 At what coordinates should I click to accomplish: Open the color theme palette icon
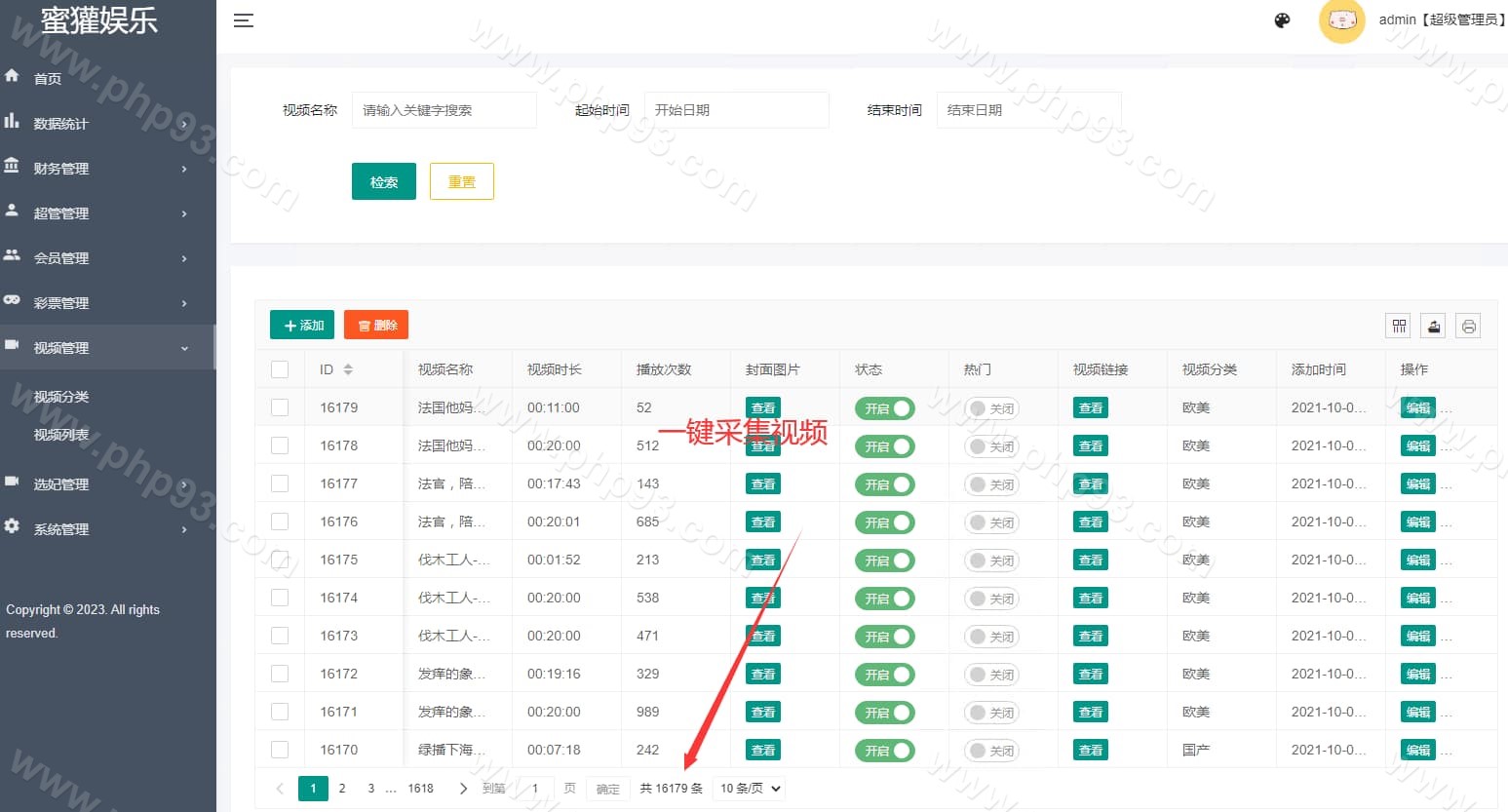click(1282, 20)
